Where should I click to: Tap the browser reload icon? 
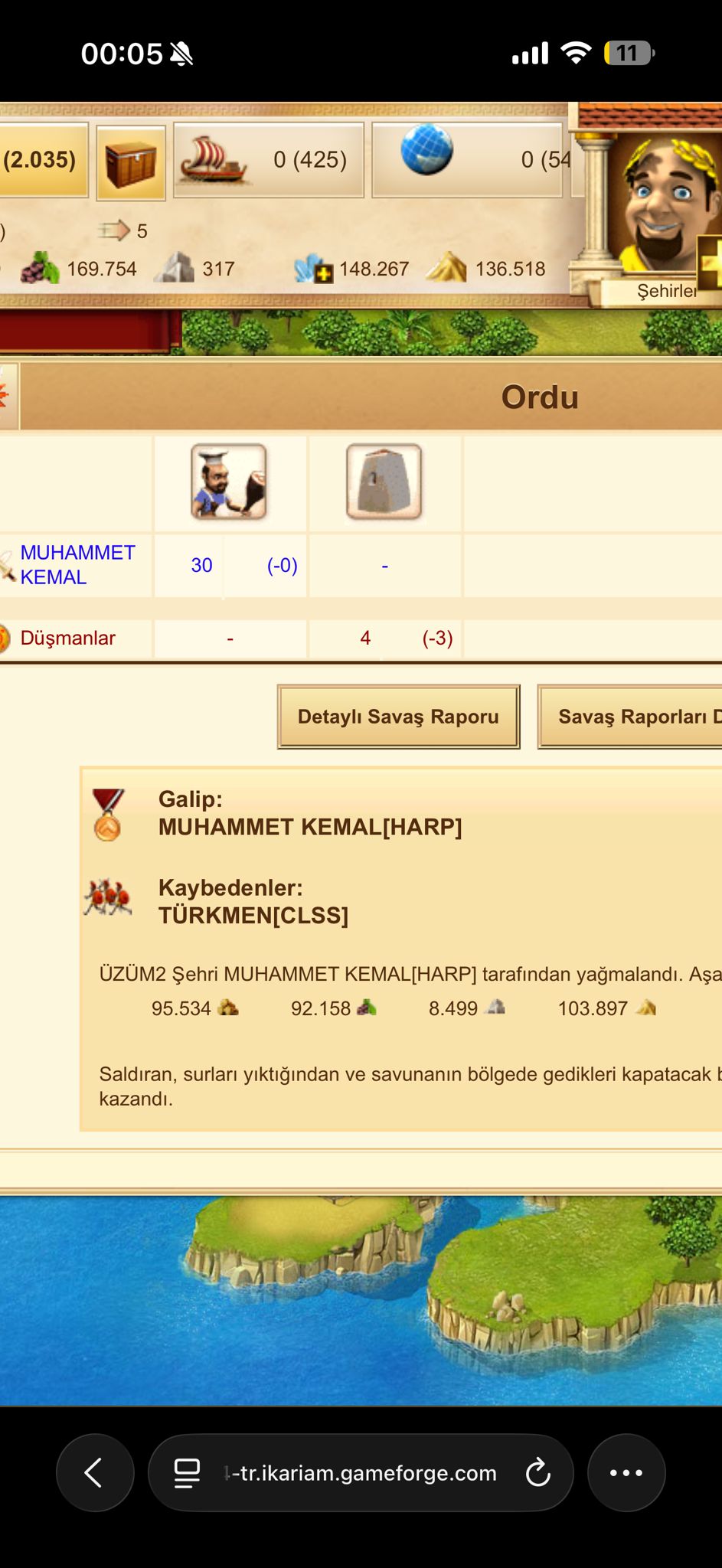(537, 1472)
